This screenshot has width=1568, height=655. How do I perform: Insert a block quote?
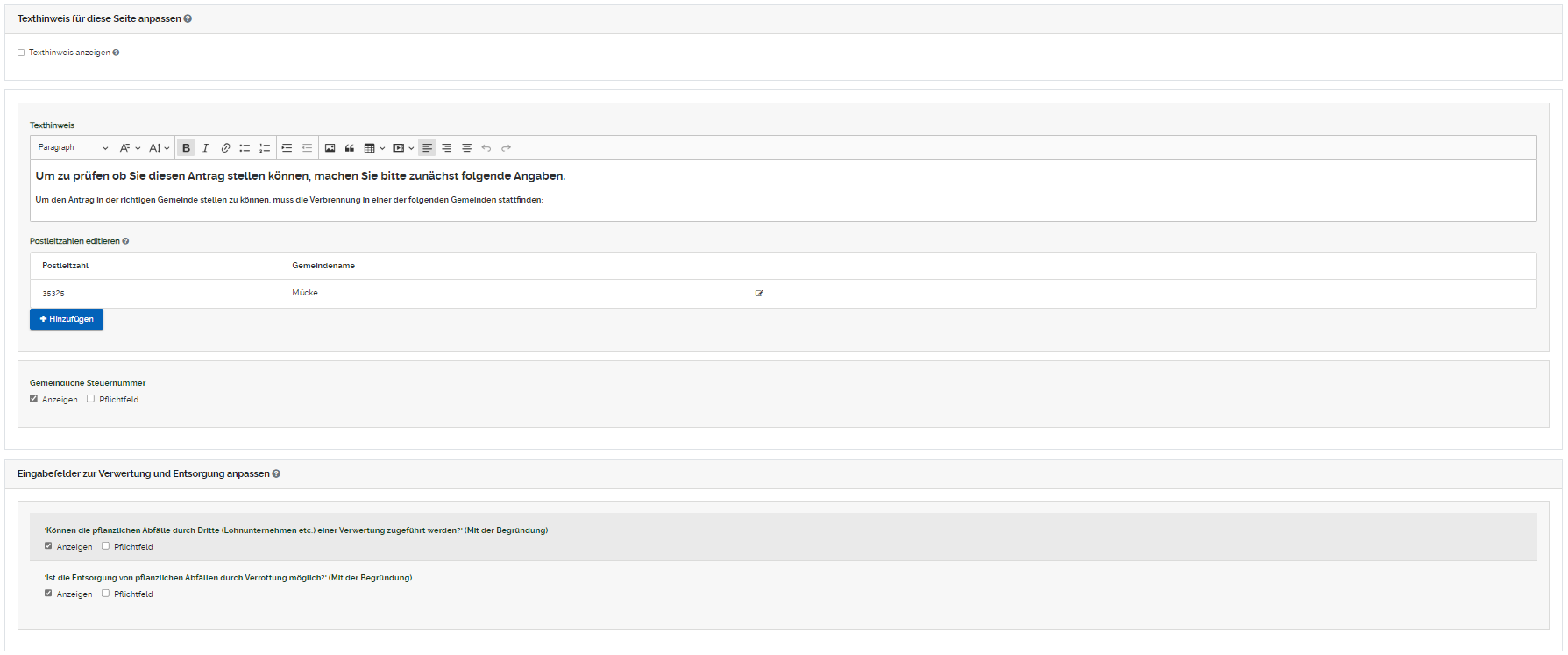[350, 148]
